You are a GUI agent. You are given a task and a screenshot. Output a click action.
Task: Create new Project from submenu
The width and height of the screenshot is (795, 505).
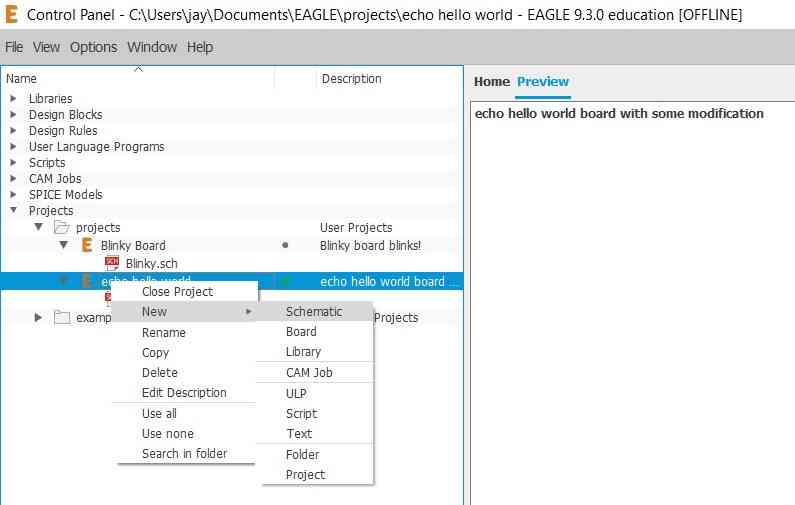[x=315, y=475]
